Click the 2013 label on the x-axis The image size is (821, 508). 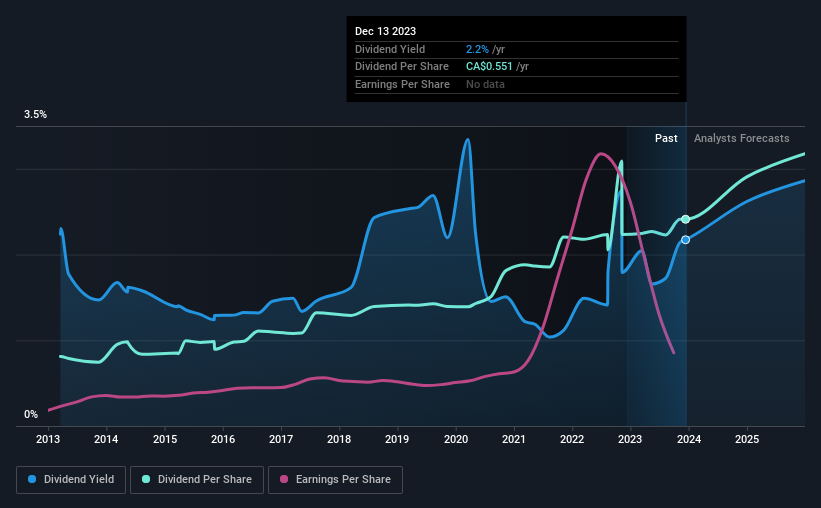point(48,439)
